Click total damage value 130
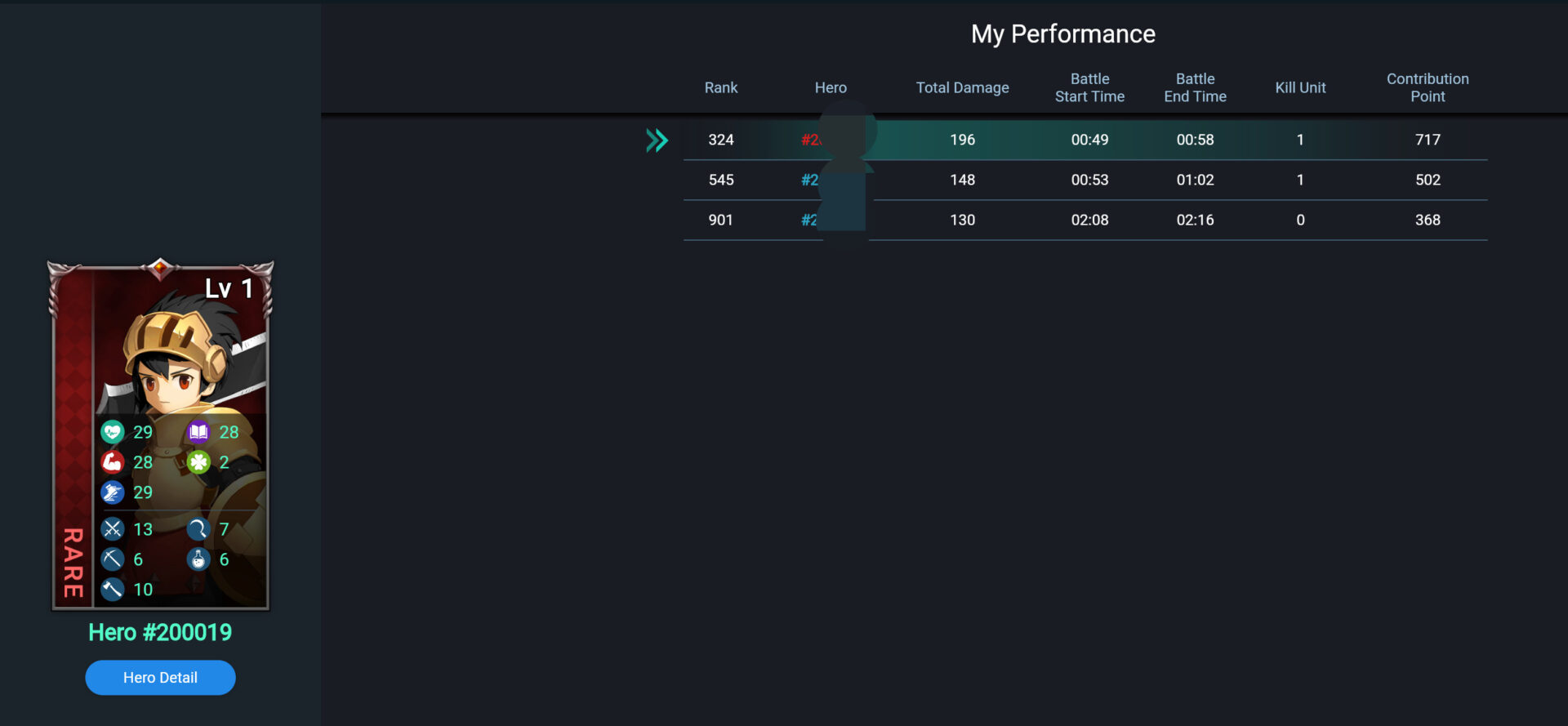This screenshot has height=726, width=1568. coord(962,220)
